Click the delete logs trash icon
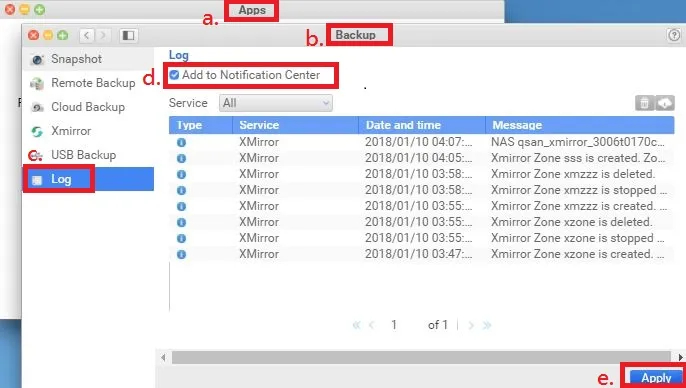This screenshot has width=686, height=388. click(x=644, y=103)
